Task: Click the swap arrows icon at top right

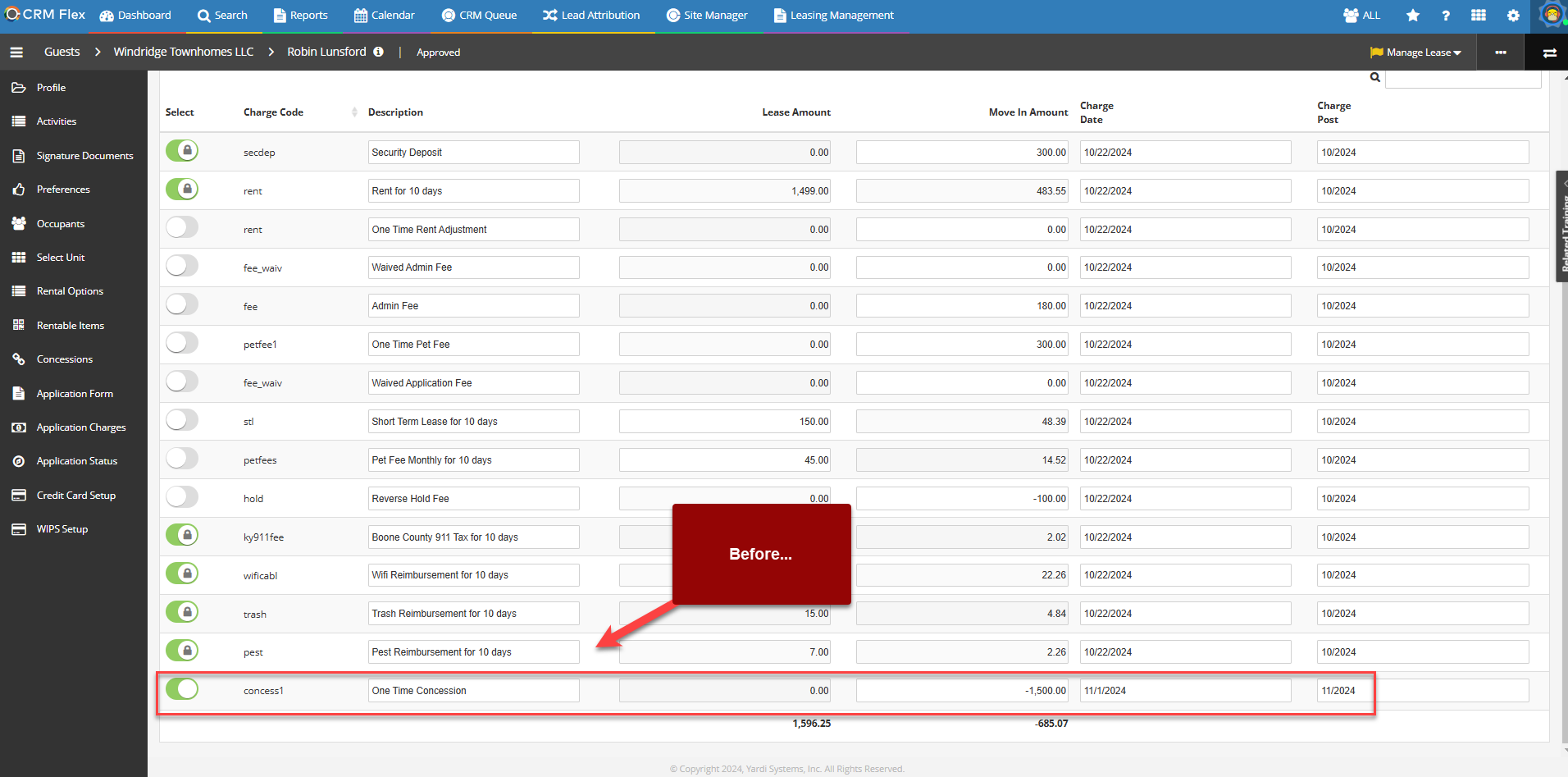Action: tap(1549, 53)
